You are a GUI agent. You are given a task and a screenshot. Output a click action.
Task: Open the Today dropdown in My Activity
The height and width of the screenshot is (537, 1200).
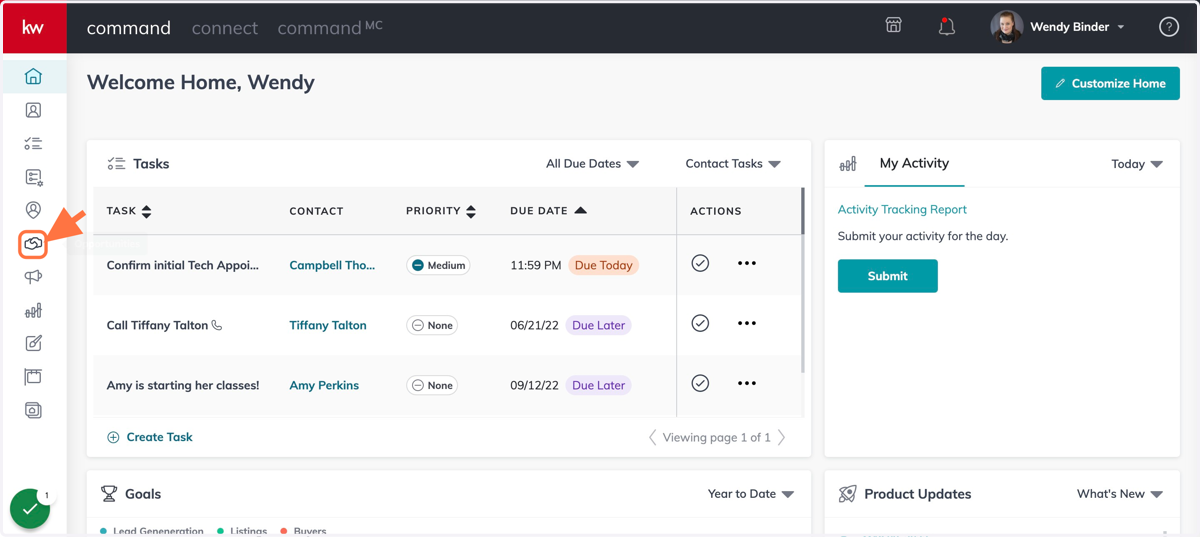pyautogui.click(x=1137, y=164)
